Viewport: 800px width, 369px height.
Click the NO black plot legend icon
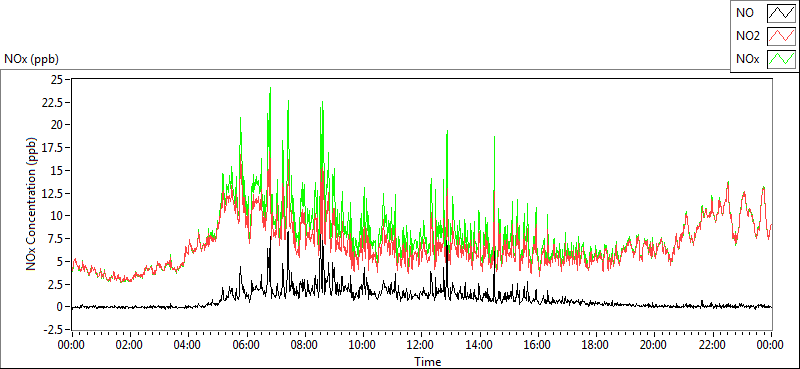click(781, 13)
